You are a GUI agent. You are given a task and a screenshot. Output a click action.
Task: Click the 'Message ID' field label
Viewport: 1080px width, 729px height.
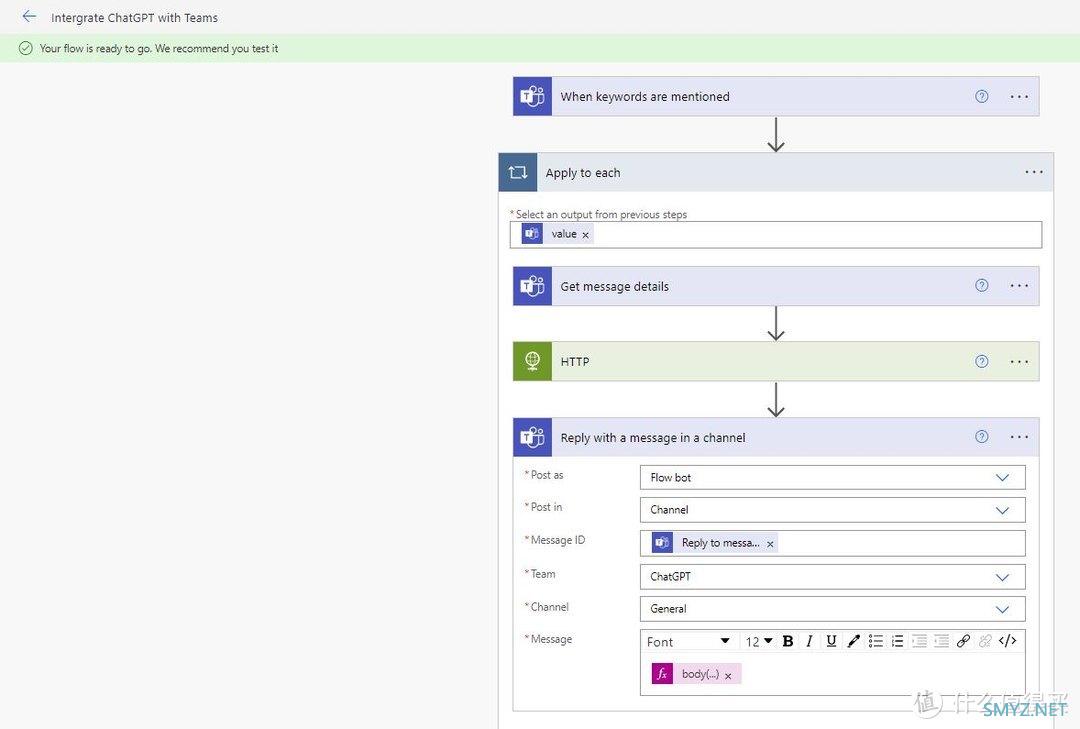558,540
